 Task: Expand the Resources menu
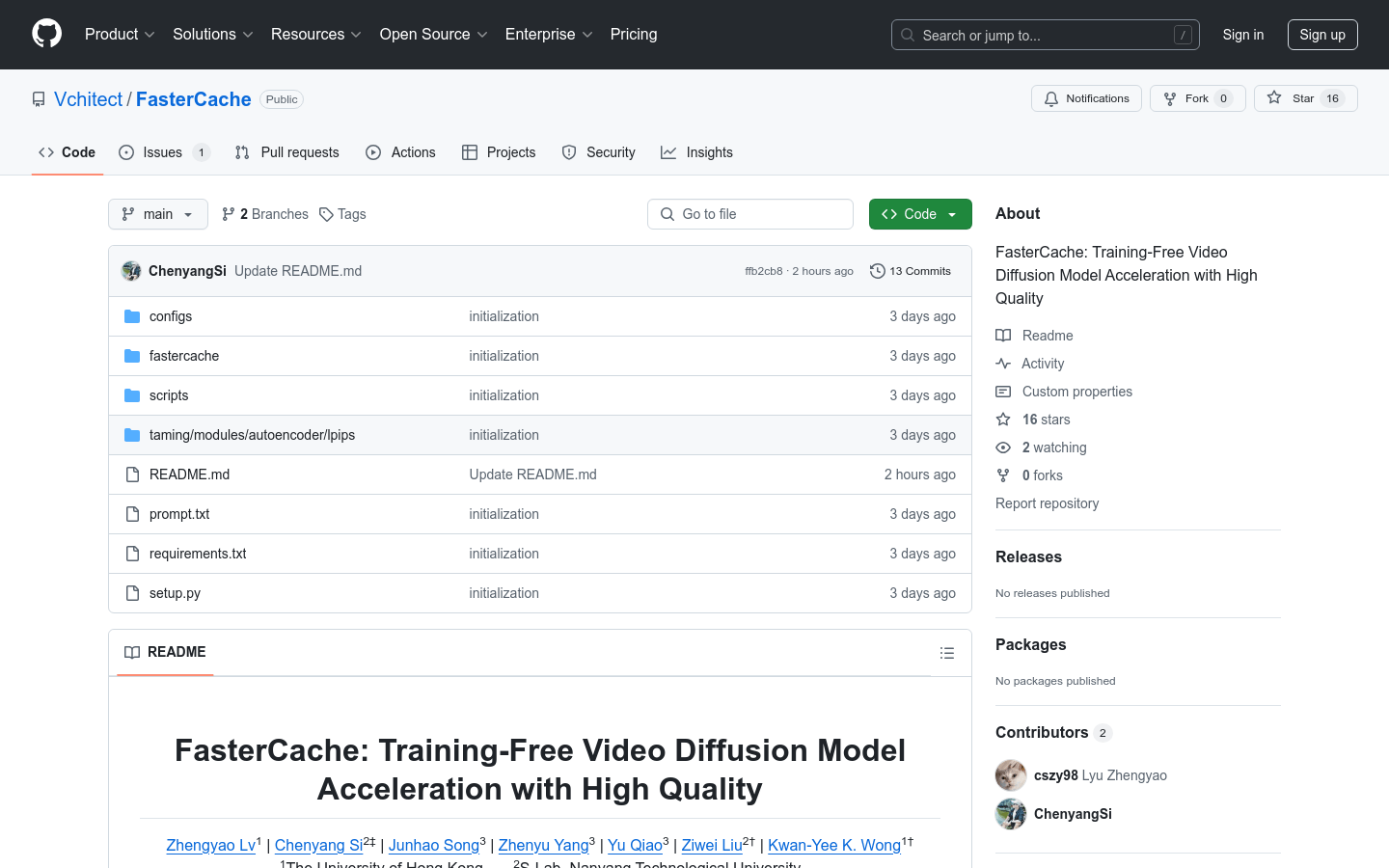[316, 35]
